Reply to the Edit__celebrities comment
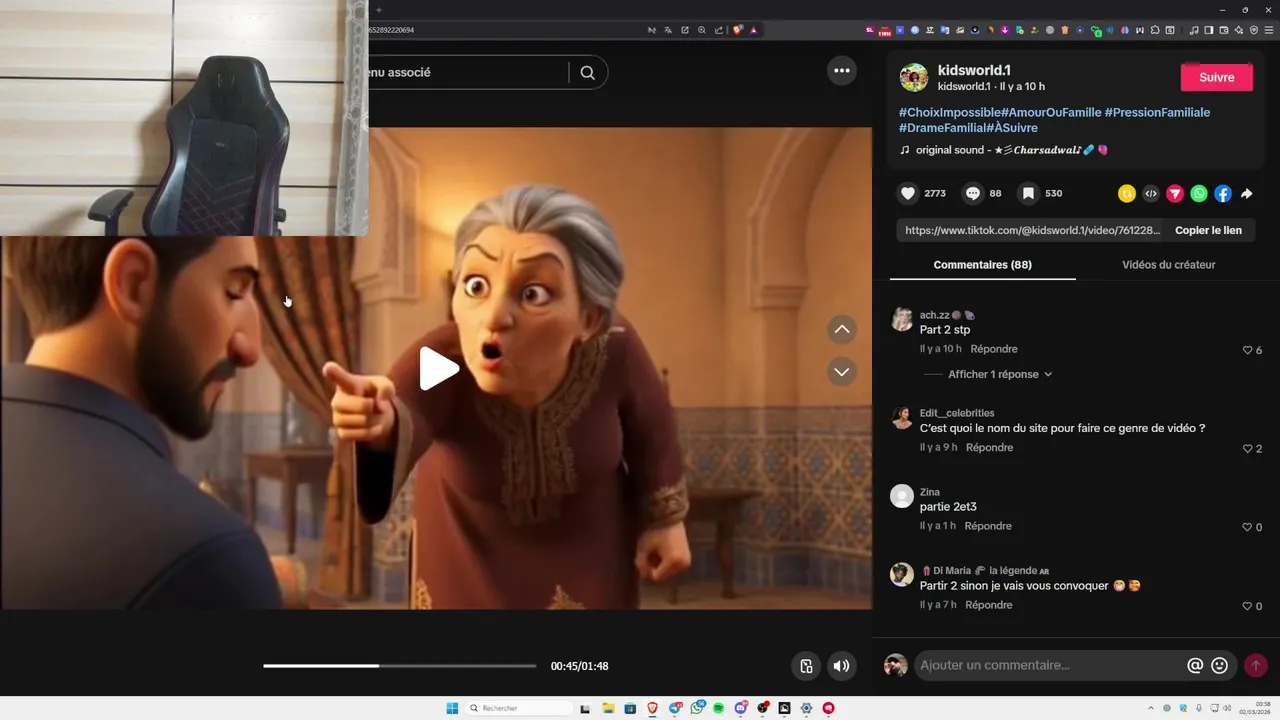1280x720 pixels. 990,448
